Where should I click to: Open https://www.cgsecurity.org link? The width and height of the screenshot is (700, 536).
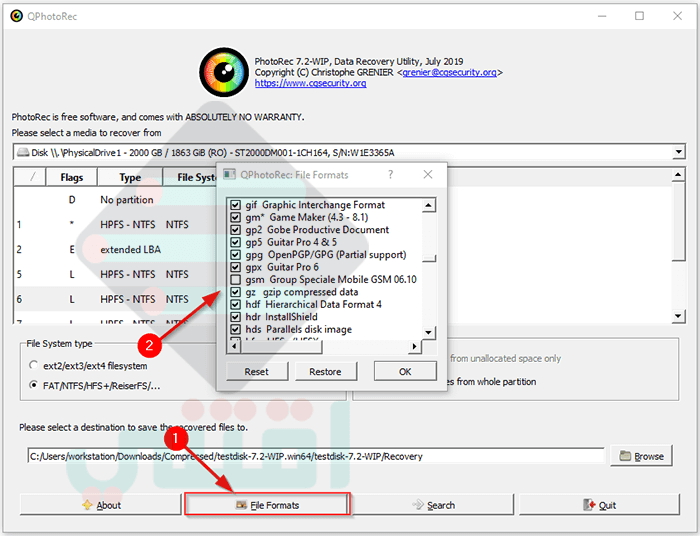(311, 83)
